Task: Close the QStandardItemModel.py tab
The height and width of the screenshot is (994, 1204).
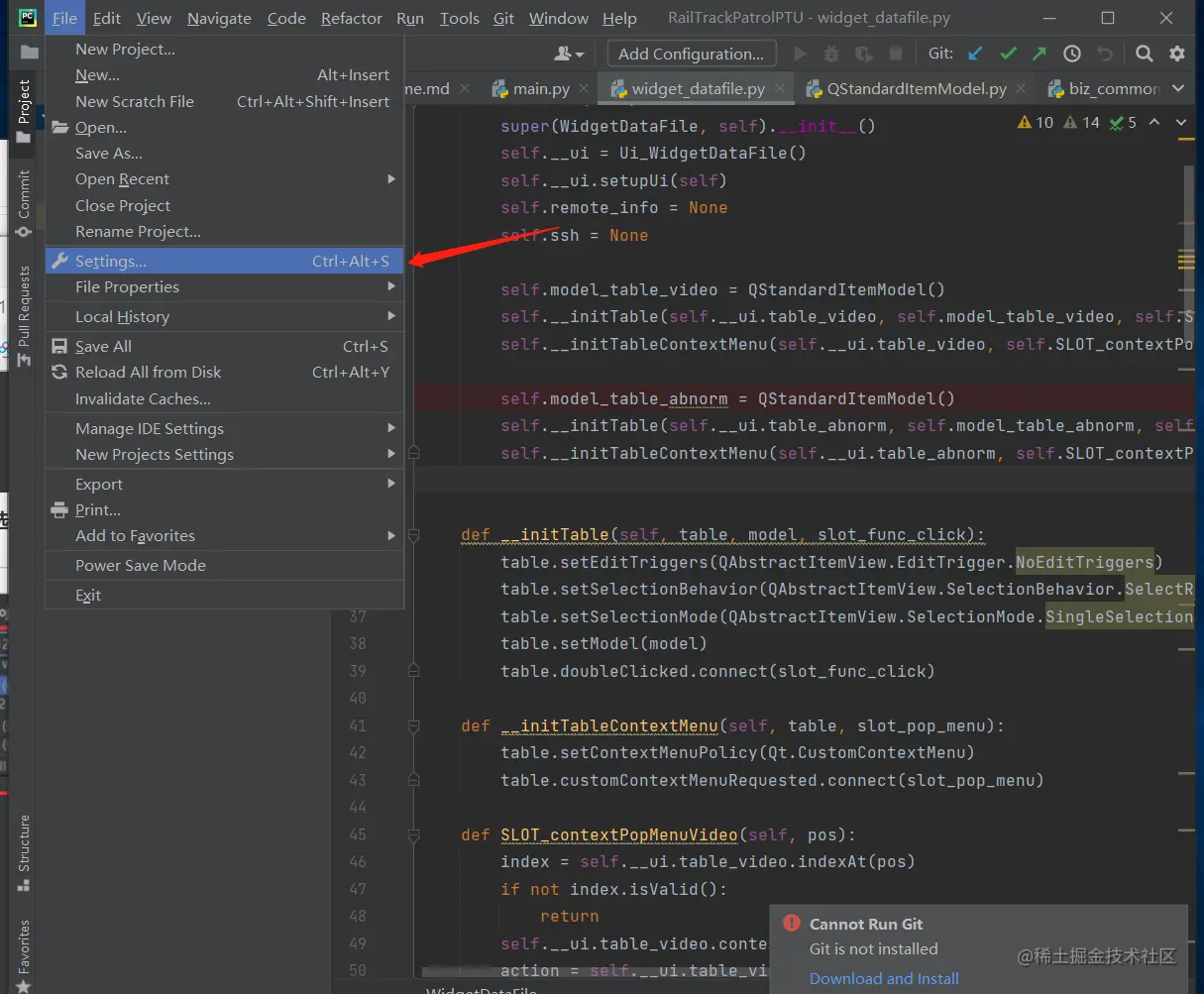Action: point(1023,88)
